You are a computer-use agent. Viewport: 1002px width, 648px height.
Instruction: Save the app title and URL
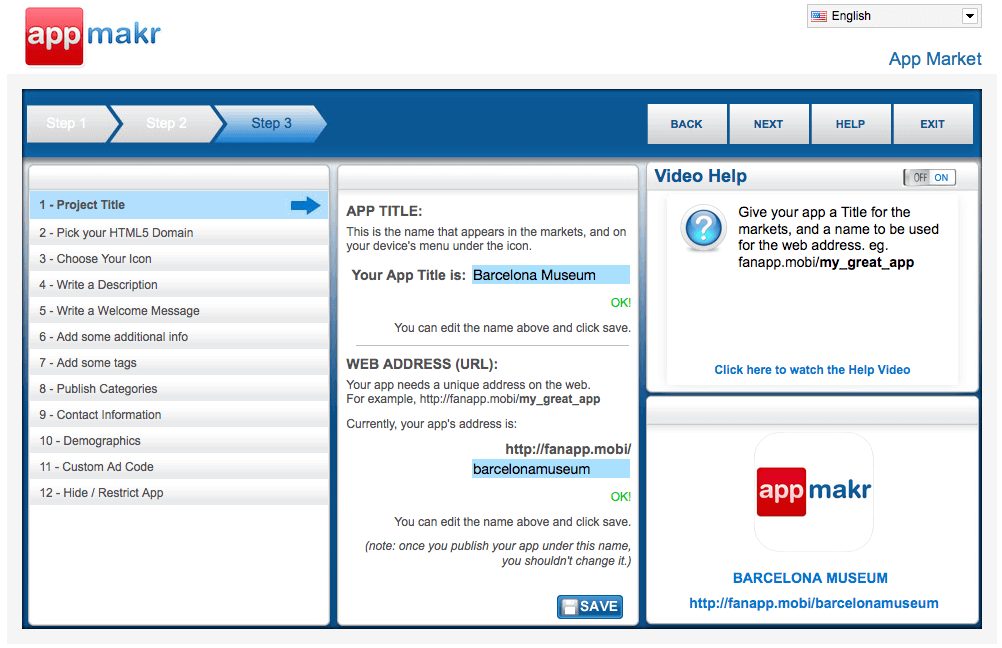point(589,606)
